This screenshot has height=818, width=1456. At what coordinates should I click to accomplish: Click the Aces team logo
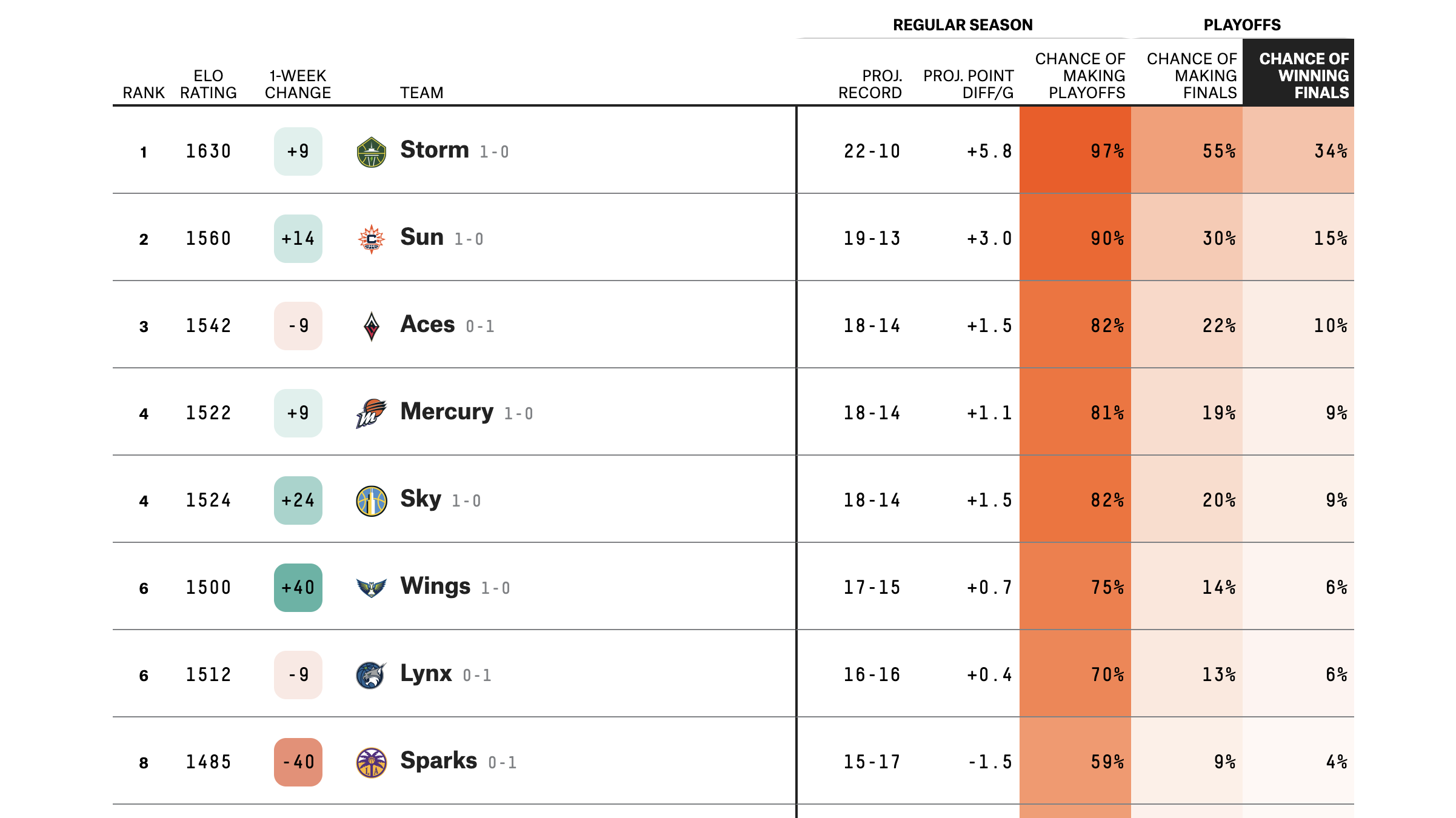click(371, 326)
